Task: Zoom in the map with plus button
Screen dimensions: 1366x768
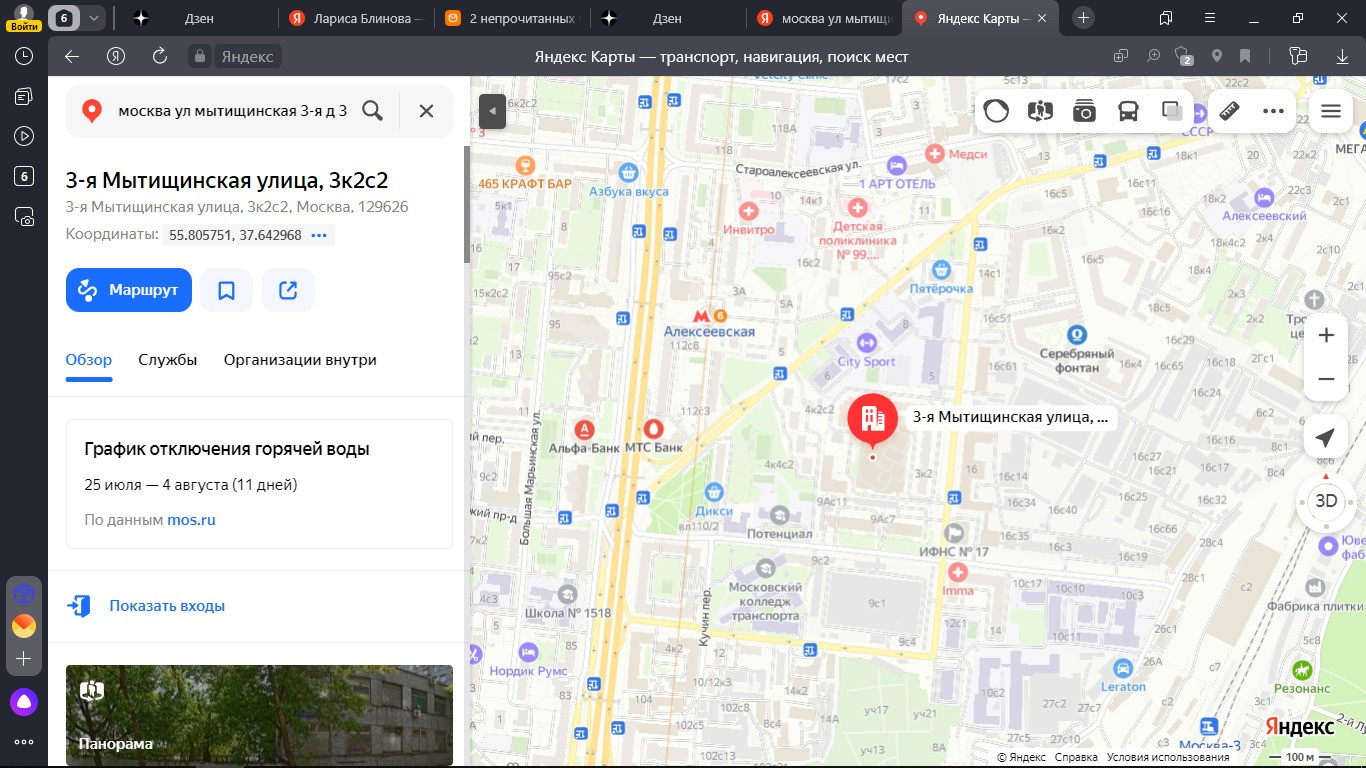Action: [x=1326, y=335]
